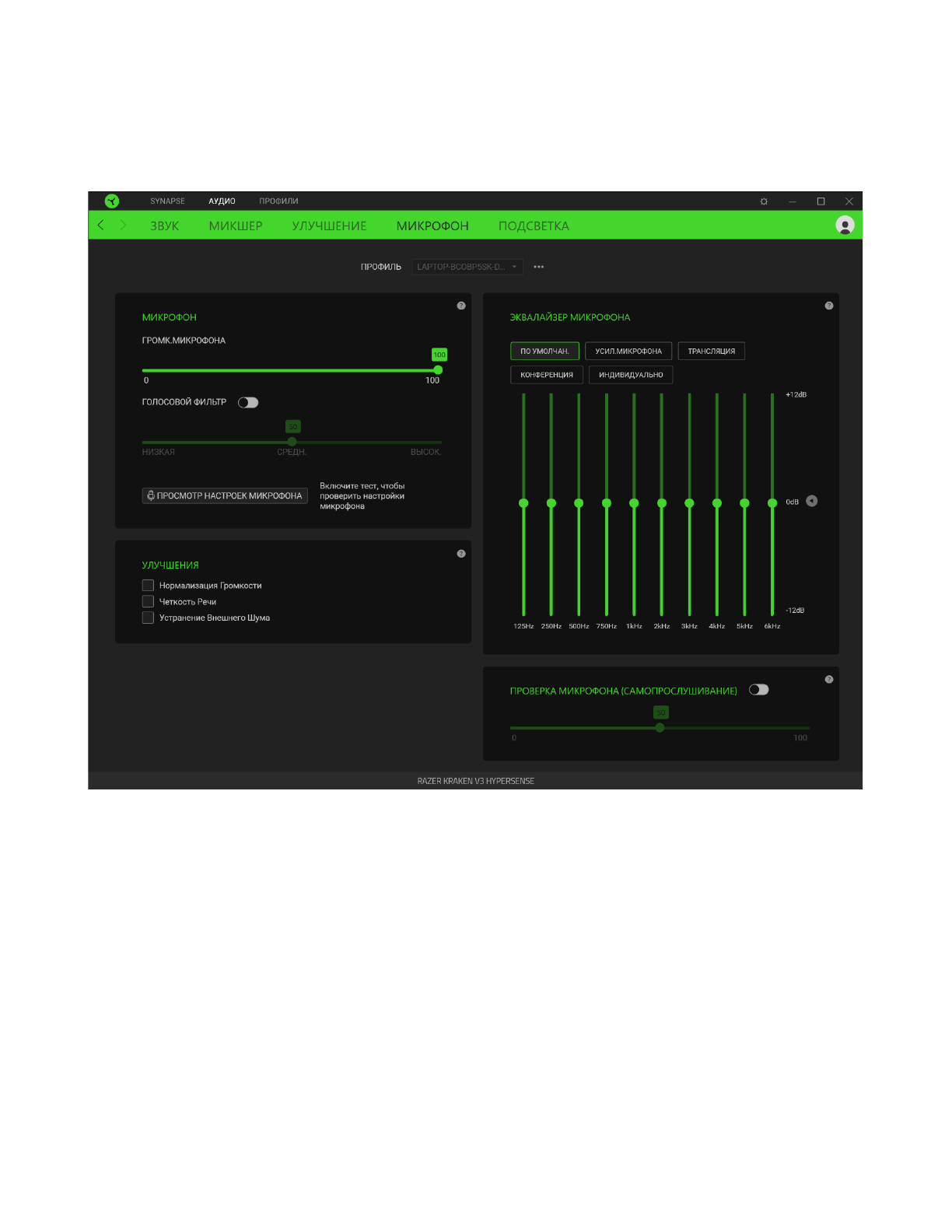The image size is (952, 1232).
Task: Select УСИЛ.МИКРОФОНА equalizer preset
Action: click(628, 352)
